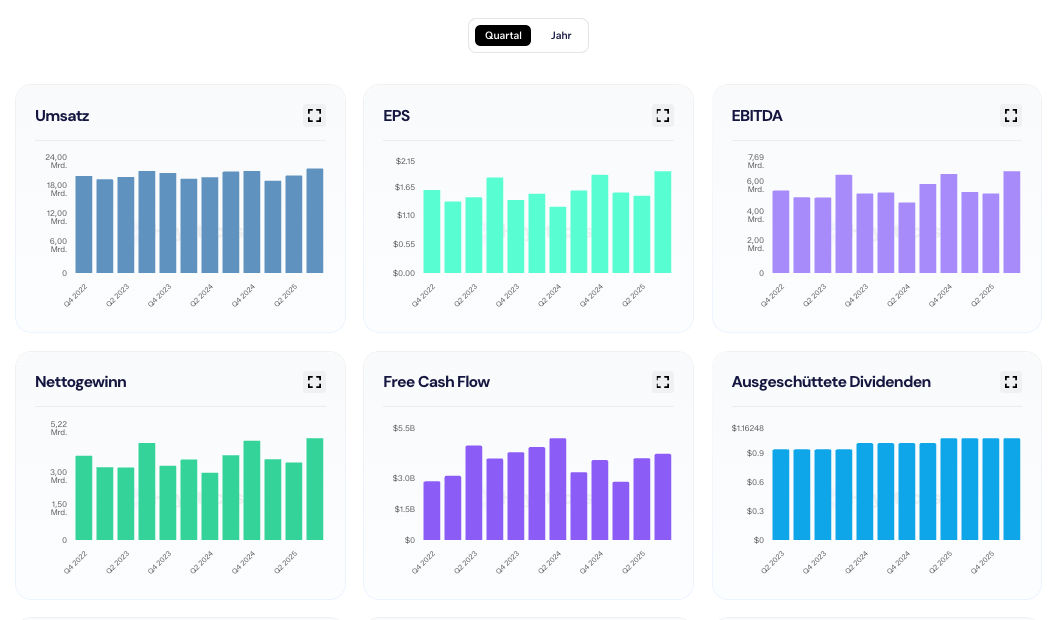The image size is (1060, 620).
Task: Click the Free Cash Flow heading
Action: tap(436, 382)
